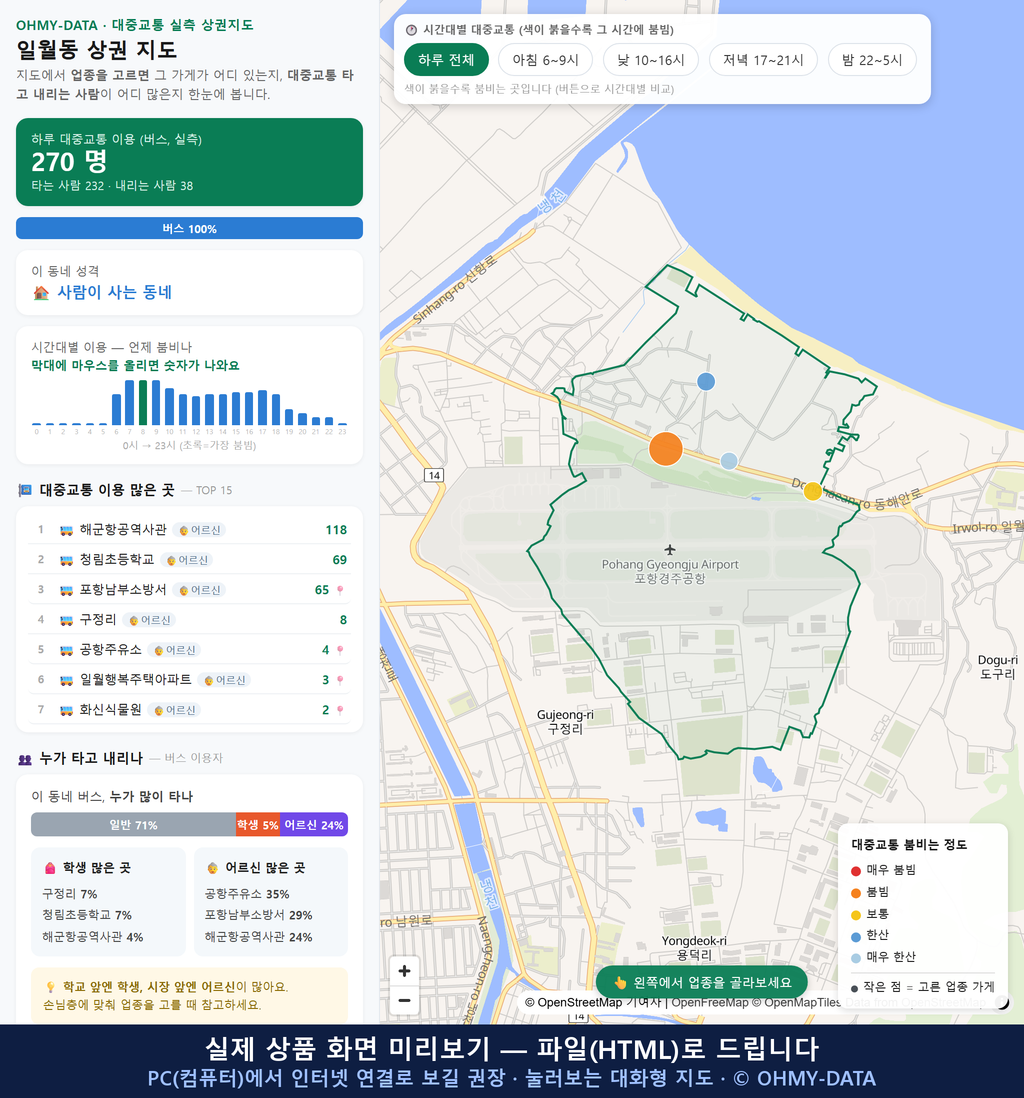This screenshot has width=1024, height=1098.
Task: Click the 어르신 badge next to 해군항공역사관
Action: point(200,530)
